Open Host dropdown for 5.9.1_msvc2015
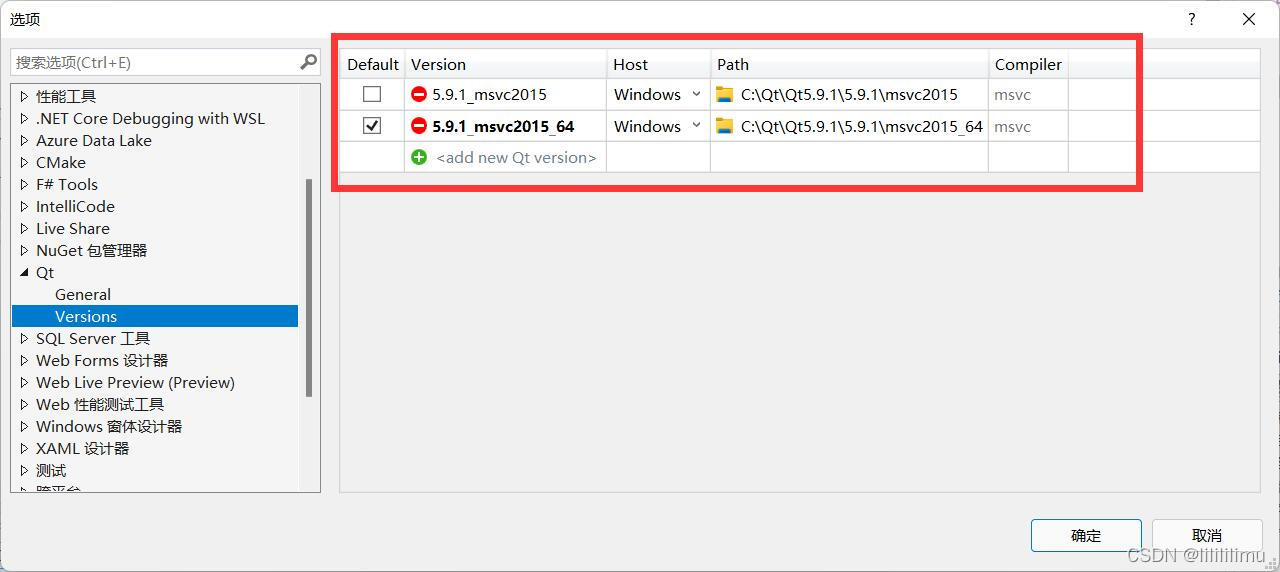This screenshot has width=1280, height=572. 696,94
